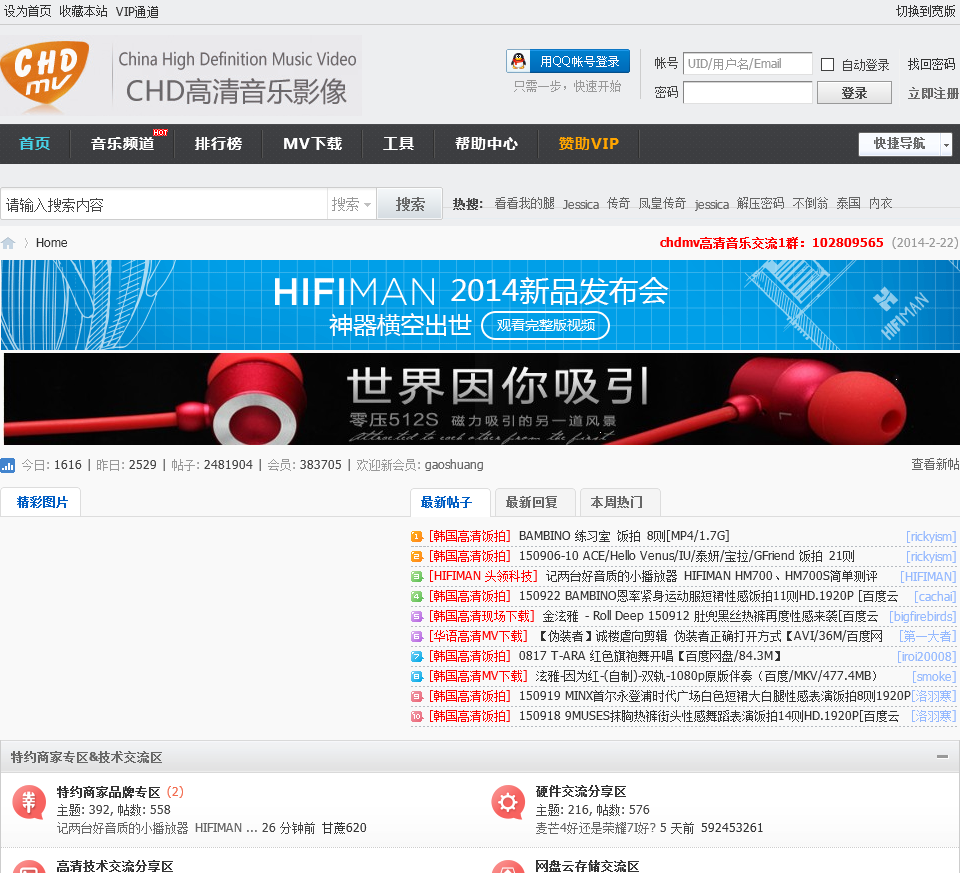
Task: Open 特约商家品牌专区 forum link
Action: click(108, 792)
